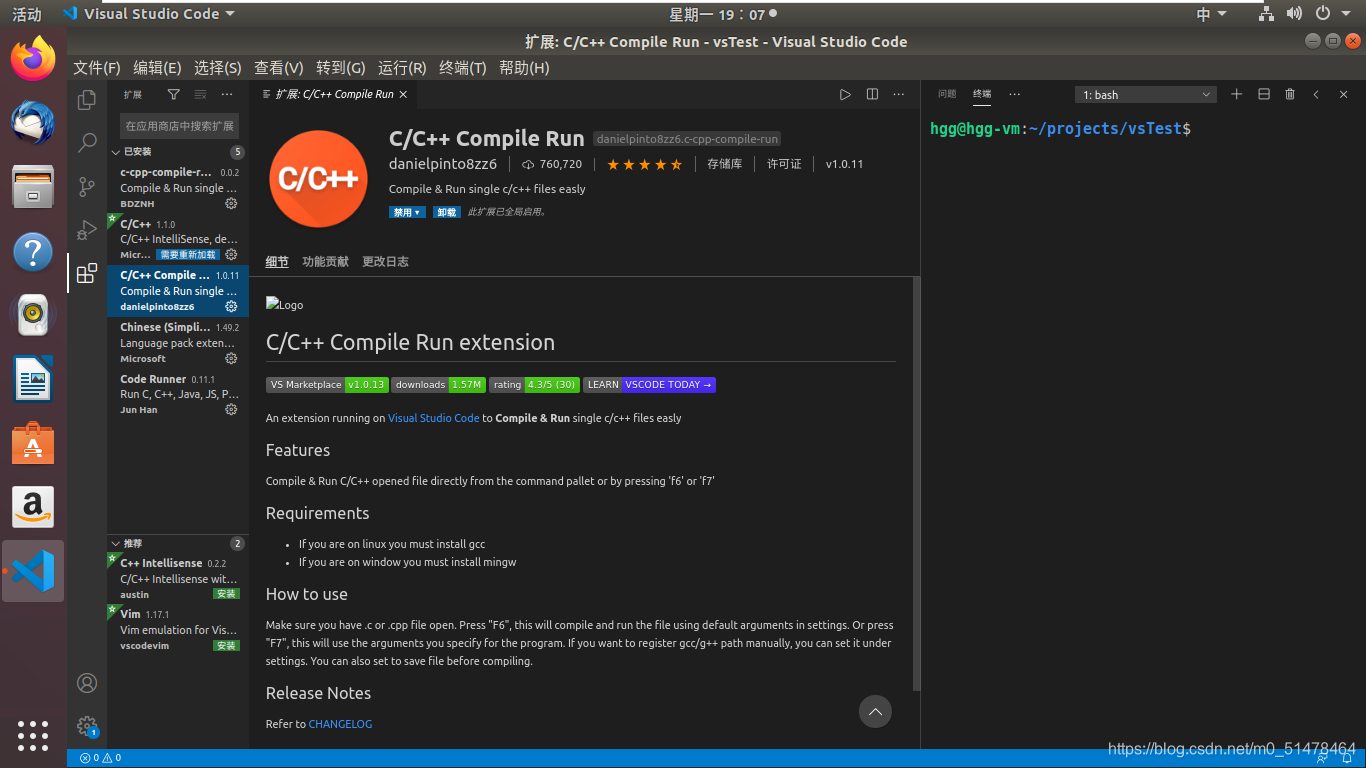Focus the extensions marketplace search box
Image resolution: width=1366 pixels, height=768 pixels.
click(180, 126)
